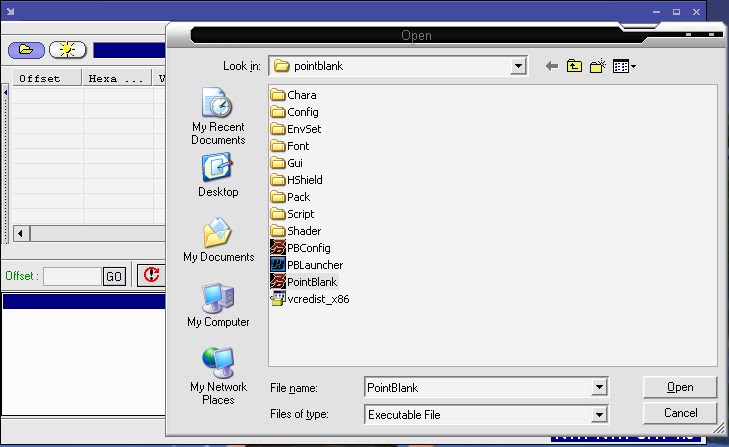The height and width of the screenshot is (447, 729).
Task: Click inside the File name text field
Action: [478, 387]
